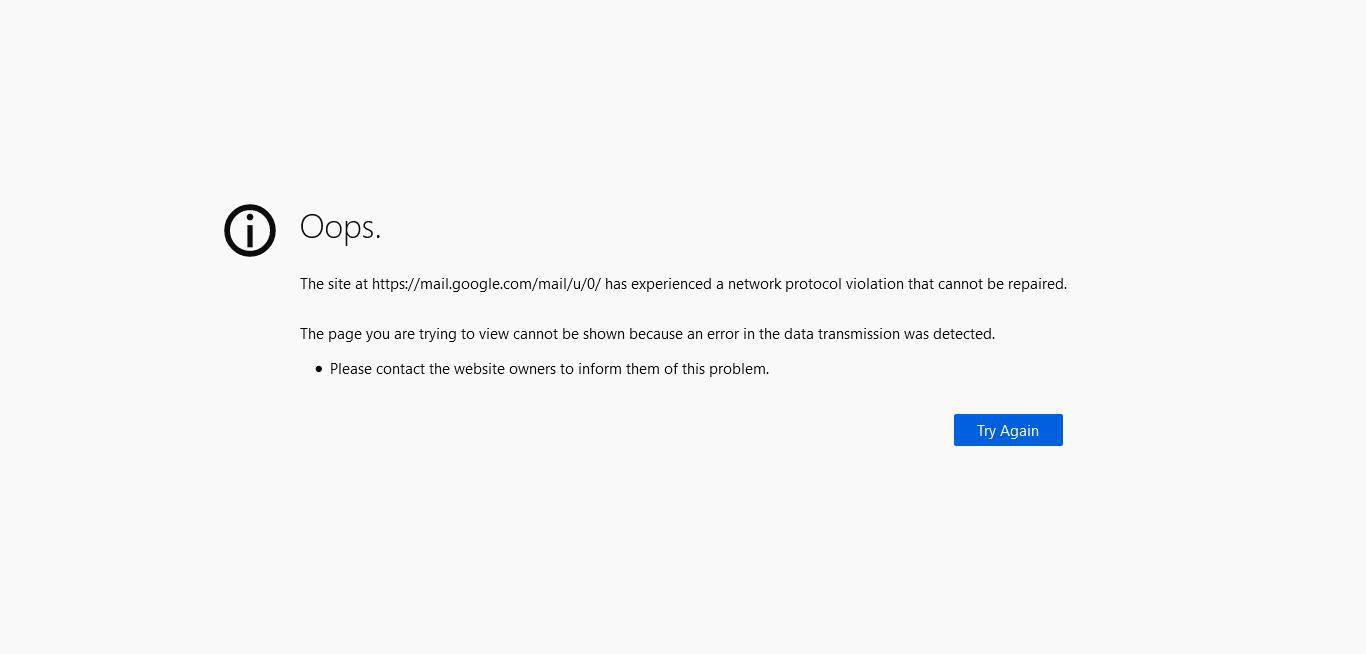Click the Oops heading text
1366x654 pixels.
(340, 227)
